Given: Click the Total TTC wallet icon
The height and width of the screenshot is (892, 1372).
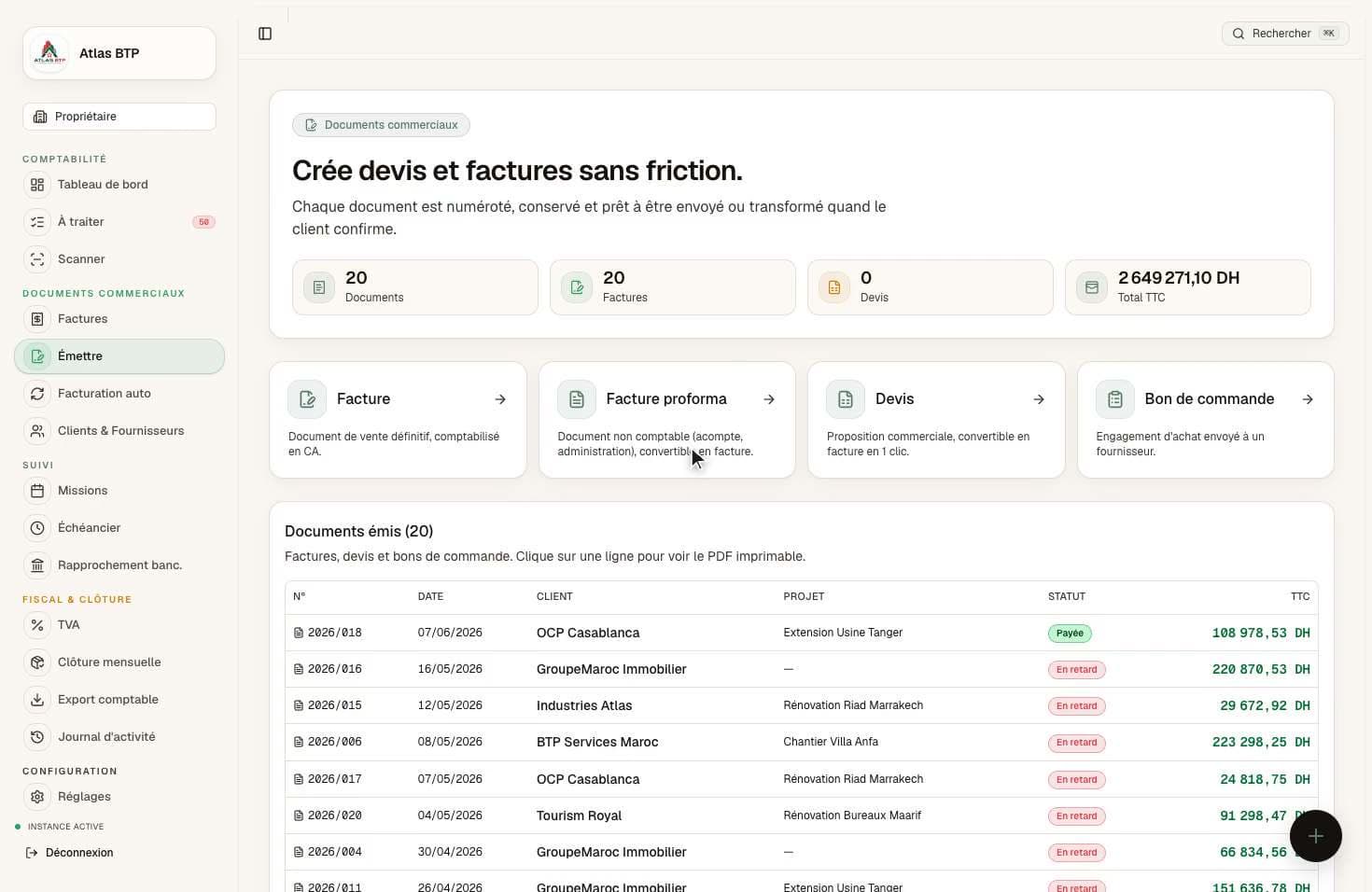Looking at the screenshot, I should pos(1092,287).
